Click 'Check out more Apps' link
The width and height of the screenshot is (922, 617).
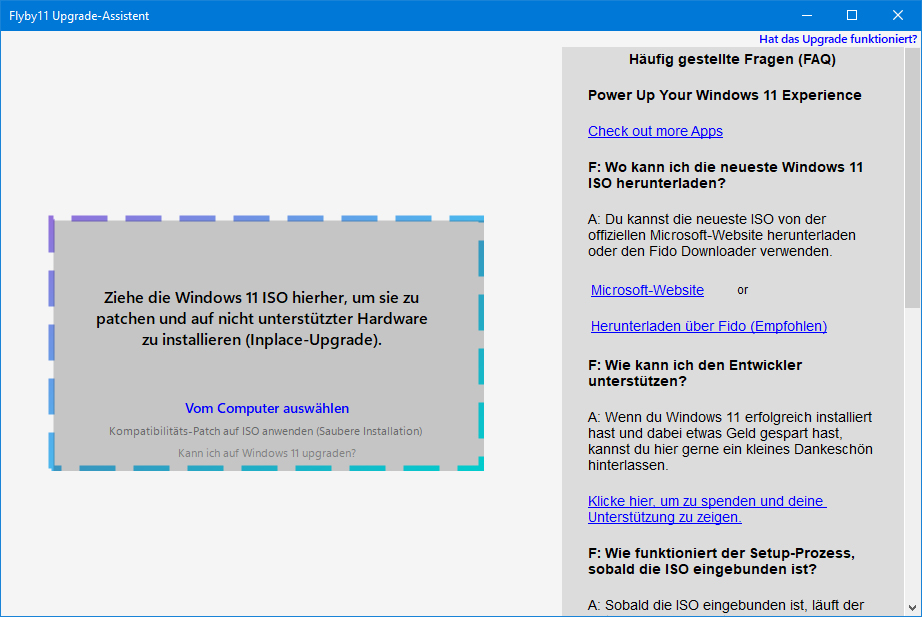(x=655, y=131)
